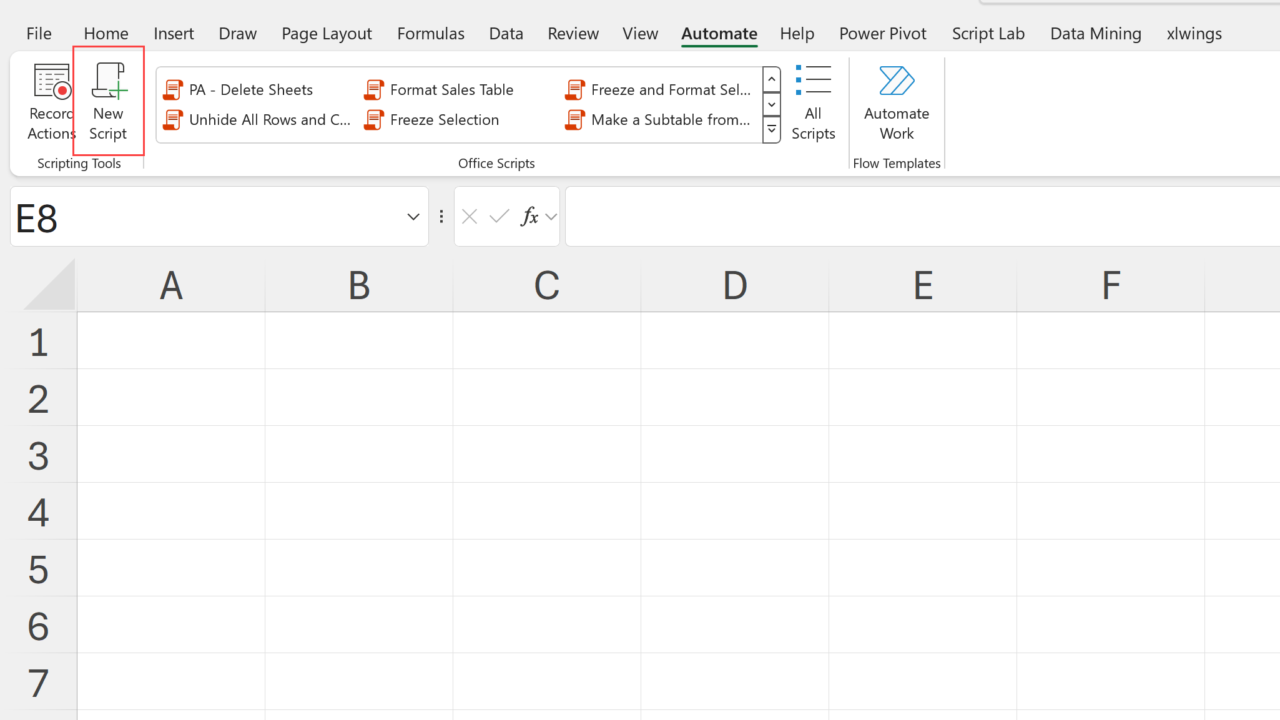Image resolution: width=1280 pixels, height=720 pixels.
Task: Expand the Office Scripts gallery
Action: [x=771, y=130]
